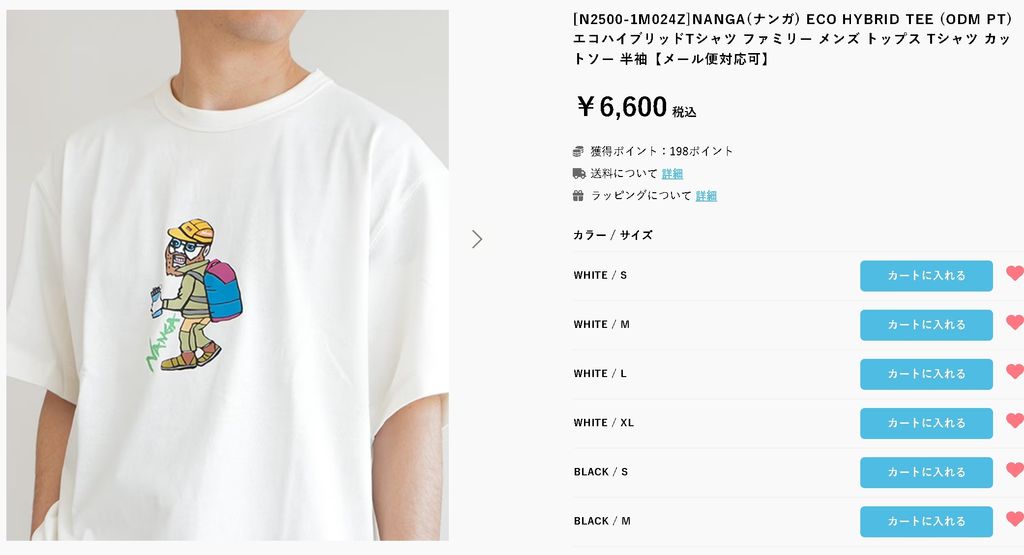Click the shipping truck icon
The image size is (1024, 555).
point(579,174)
